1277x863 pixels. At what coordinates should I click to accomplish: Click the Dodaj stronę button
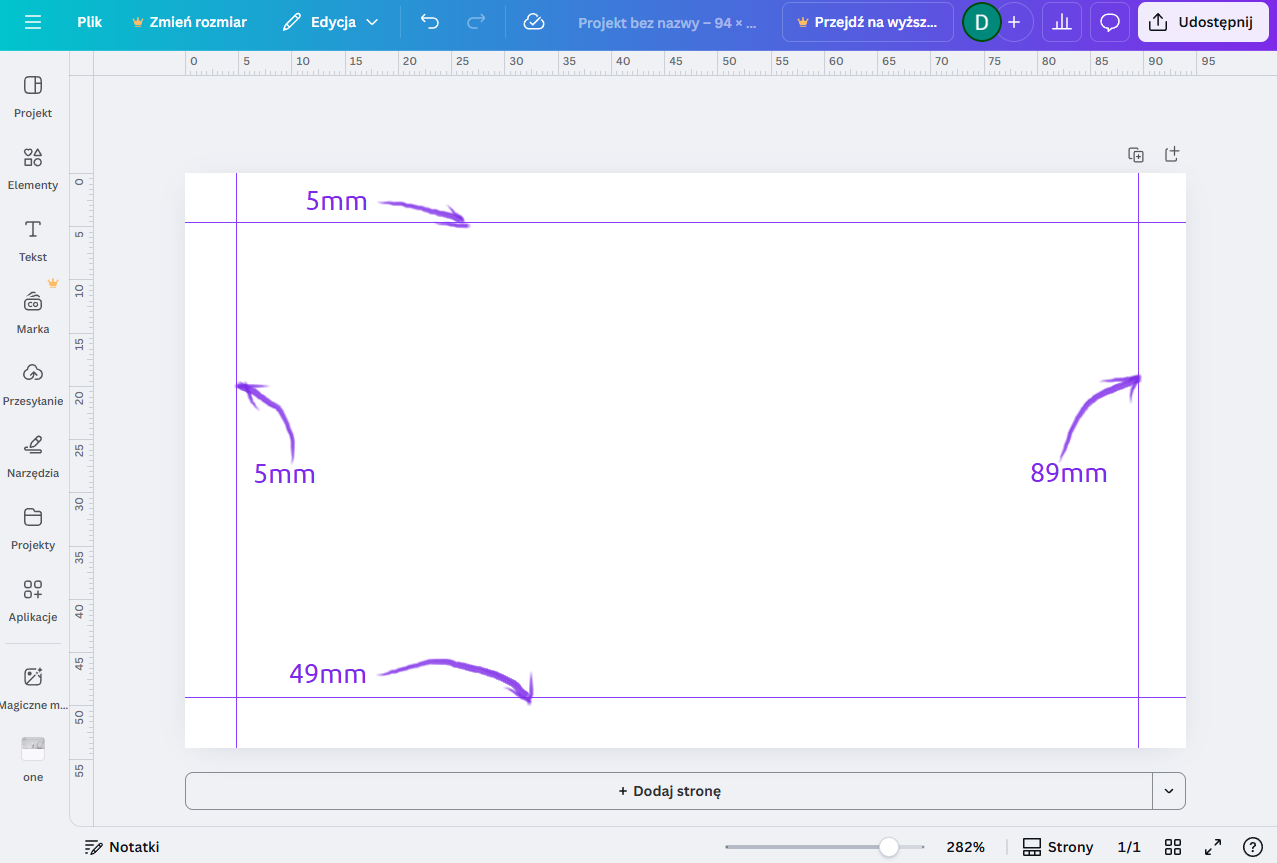(669, 791)
